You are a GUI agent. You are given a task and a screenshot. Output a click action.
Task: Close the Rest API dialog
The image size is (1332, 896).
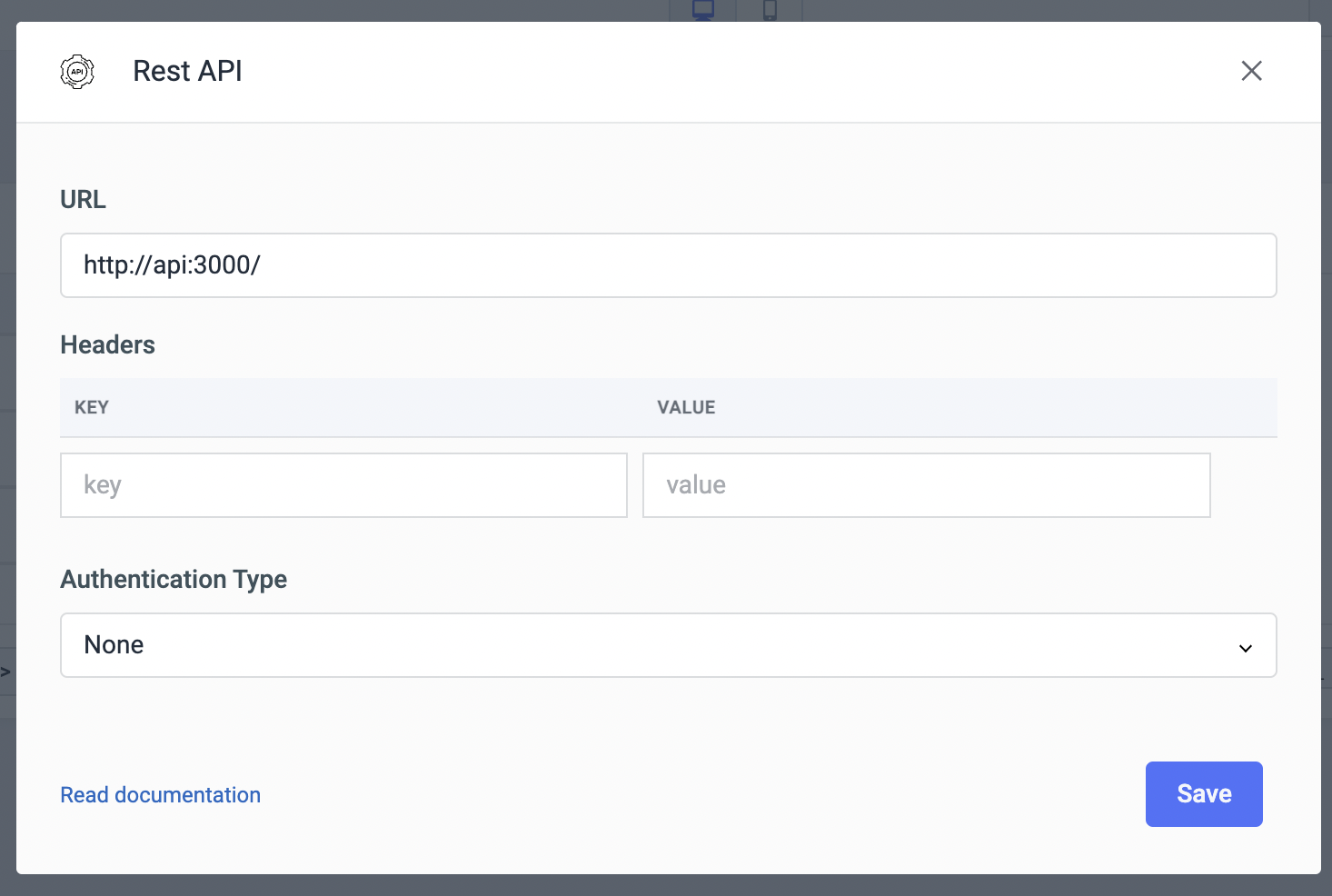(x=1251, y=71)
